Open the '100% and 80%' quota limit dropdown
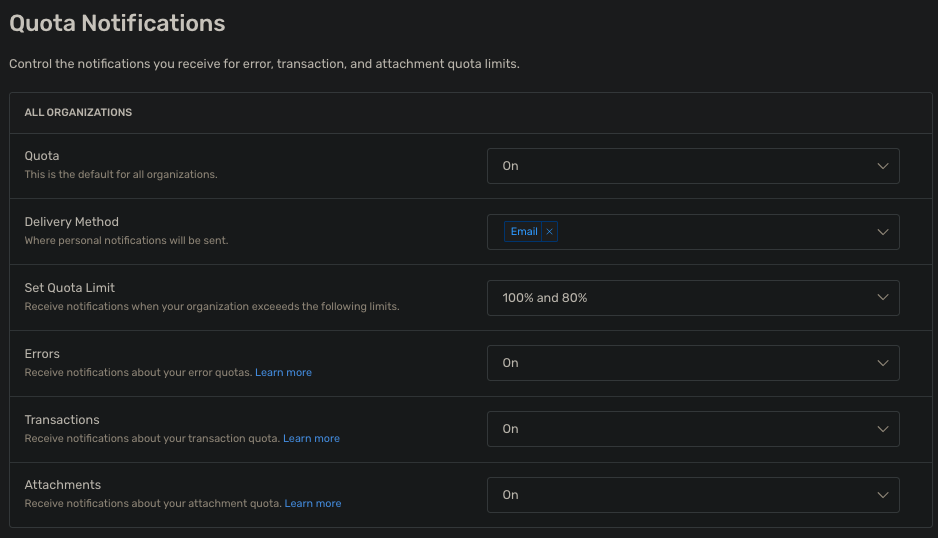938x538 pixels. [x=680, y=298]
